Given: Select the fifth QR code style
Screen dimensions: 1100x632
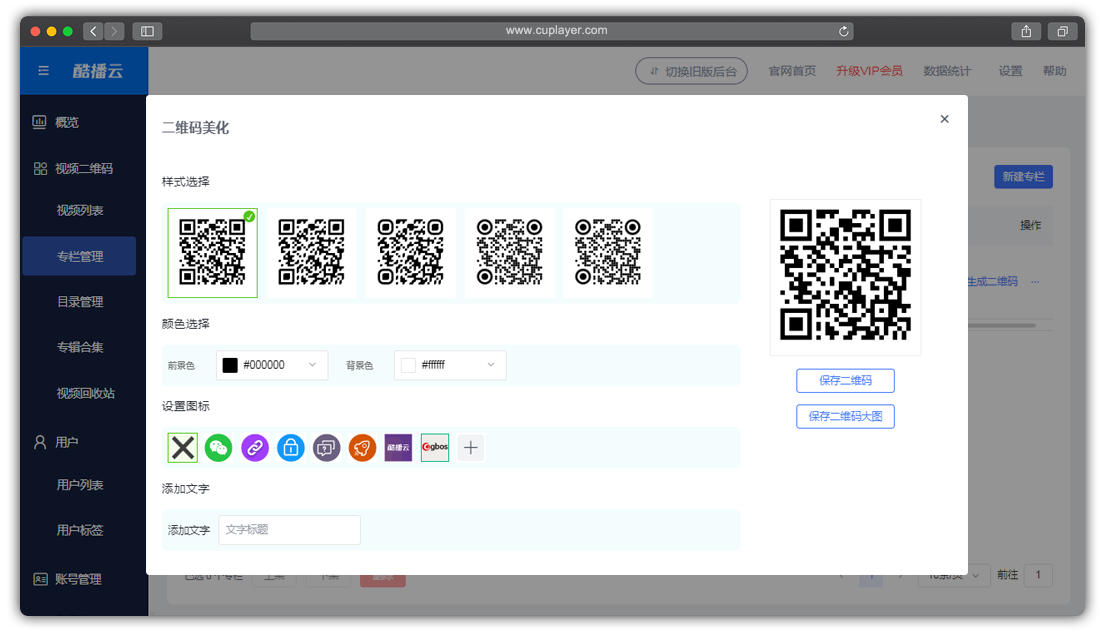Looking at the screenshot, I should pyautogui.click(x=608, y=253).
